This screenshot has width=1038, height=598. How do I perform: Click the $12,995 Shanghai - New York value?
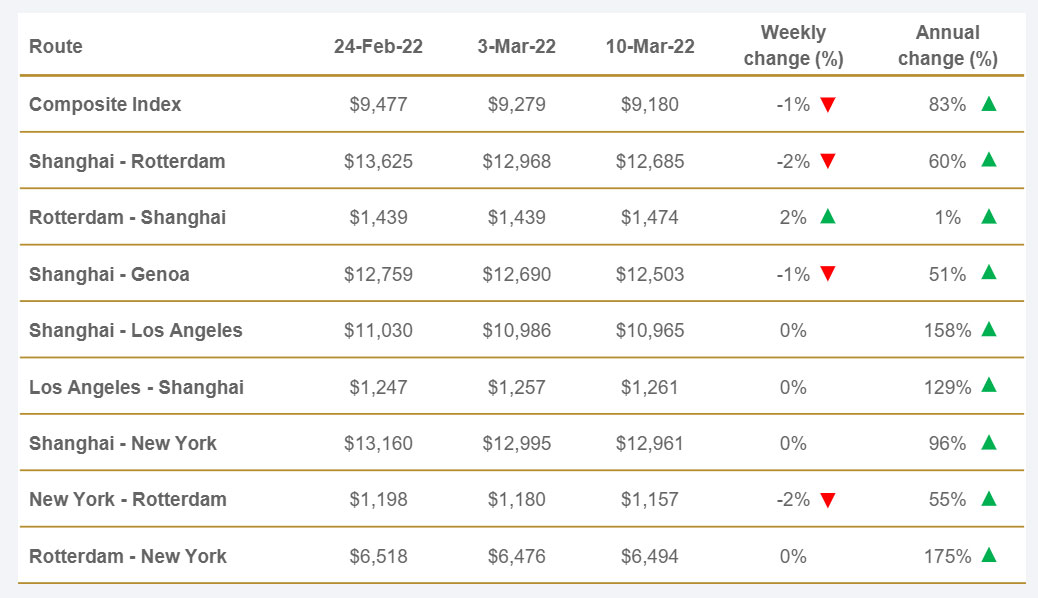[516, 443]
